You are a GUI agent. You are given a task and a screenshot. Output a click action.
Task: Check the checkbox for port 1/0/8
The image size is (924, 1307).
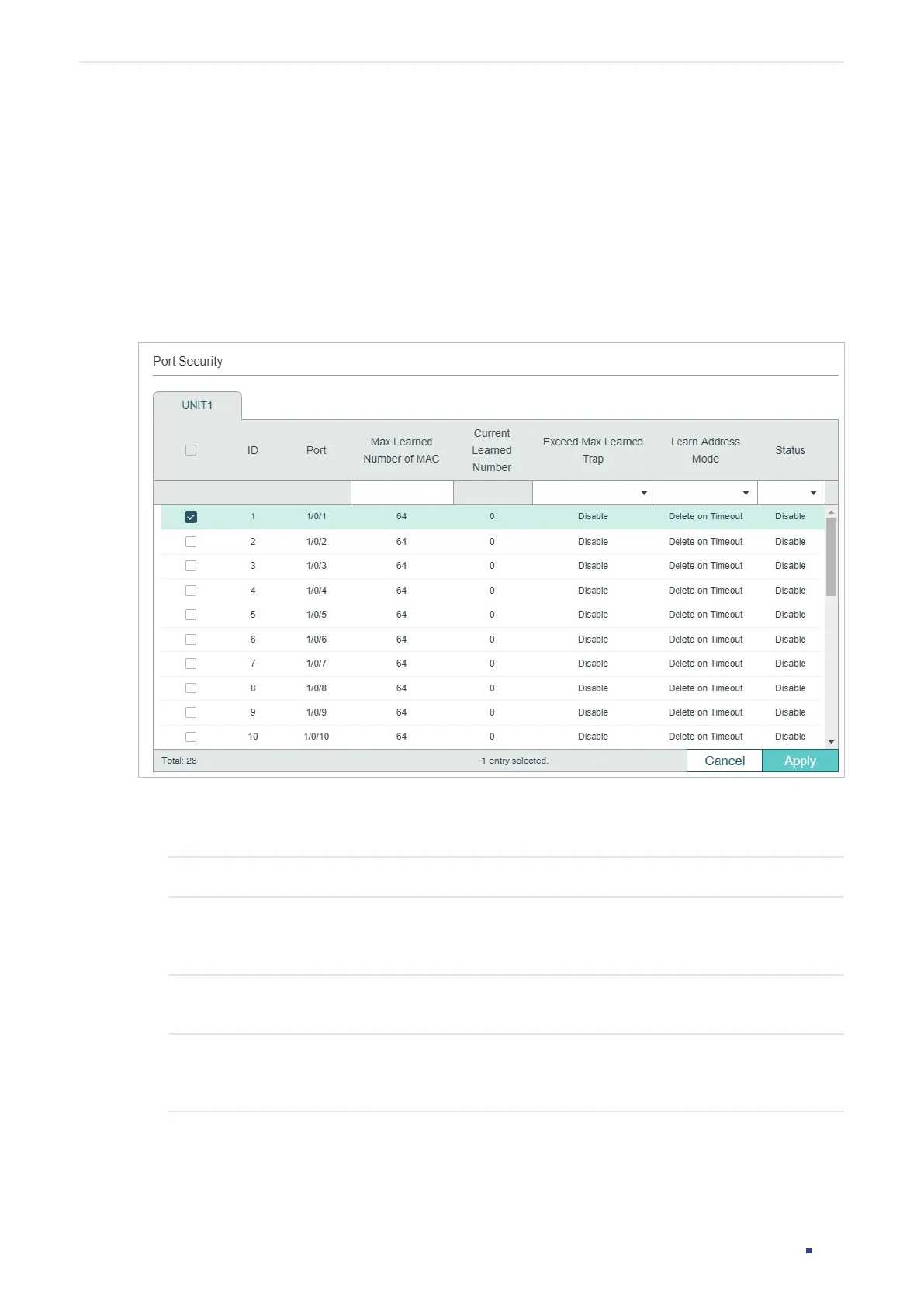191,688
